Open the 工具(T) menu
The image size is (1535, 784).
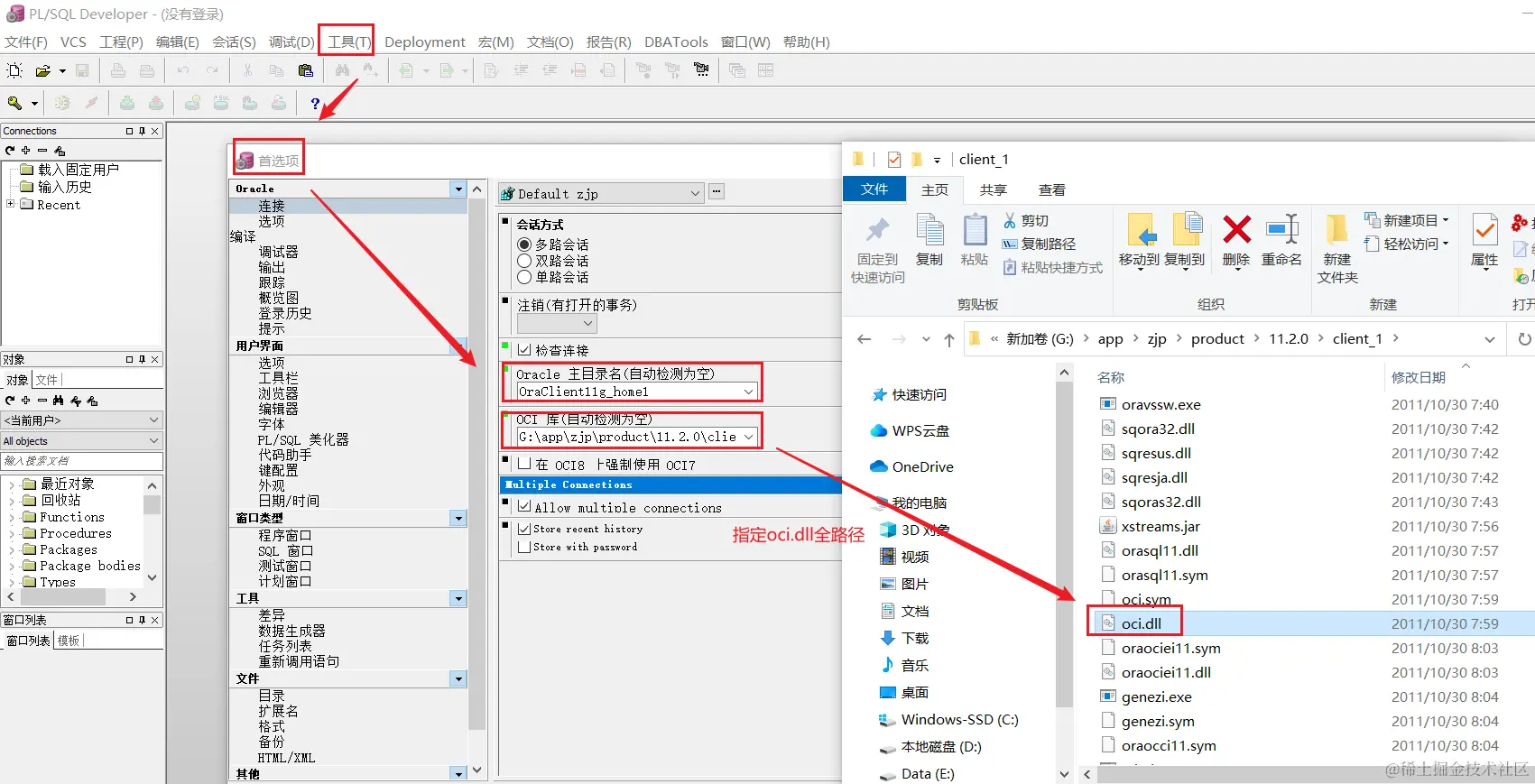[348, 42]
